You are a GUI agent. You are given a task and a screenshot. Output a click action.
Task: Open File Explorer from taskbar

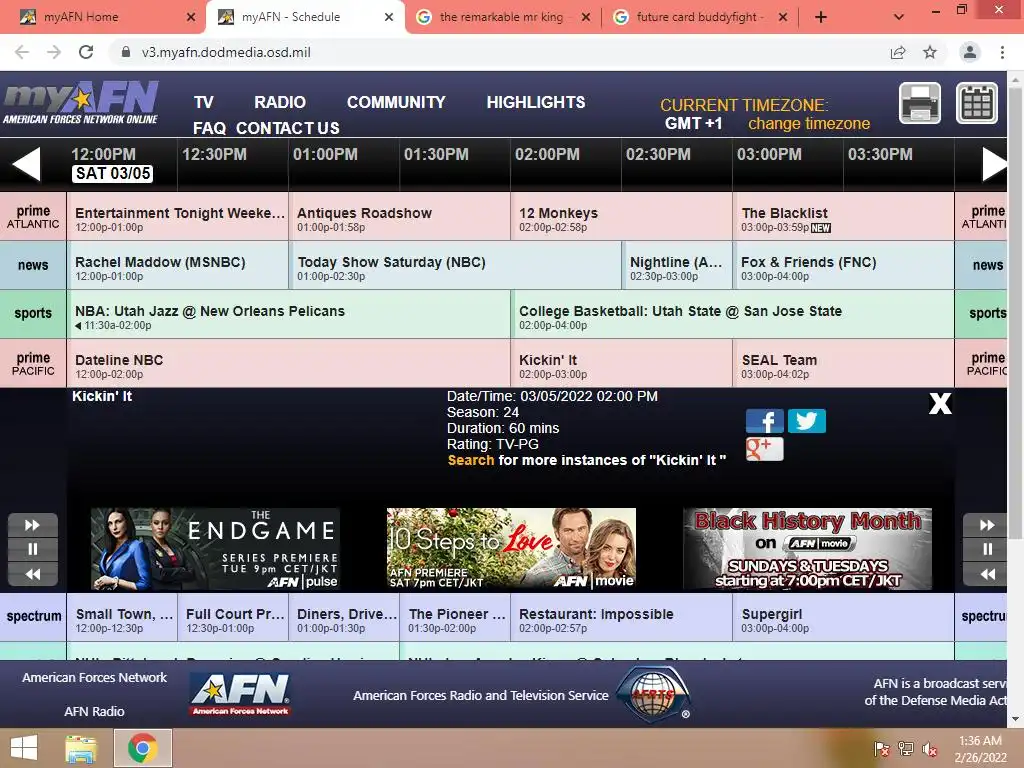click(x=80, y=748)
